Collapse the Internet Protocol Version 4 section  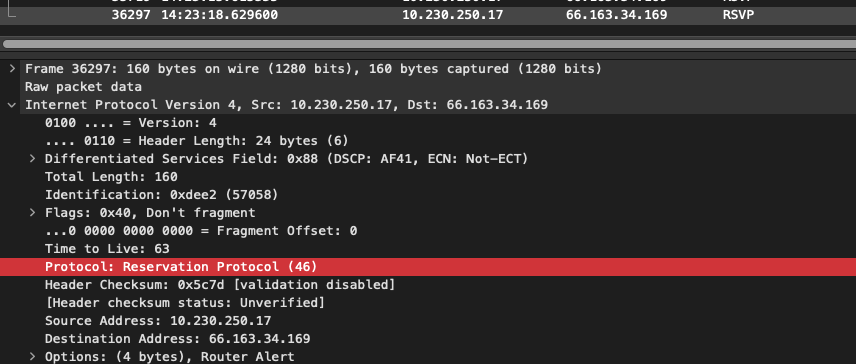point(12,105)
